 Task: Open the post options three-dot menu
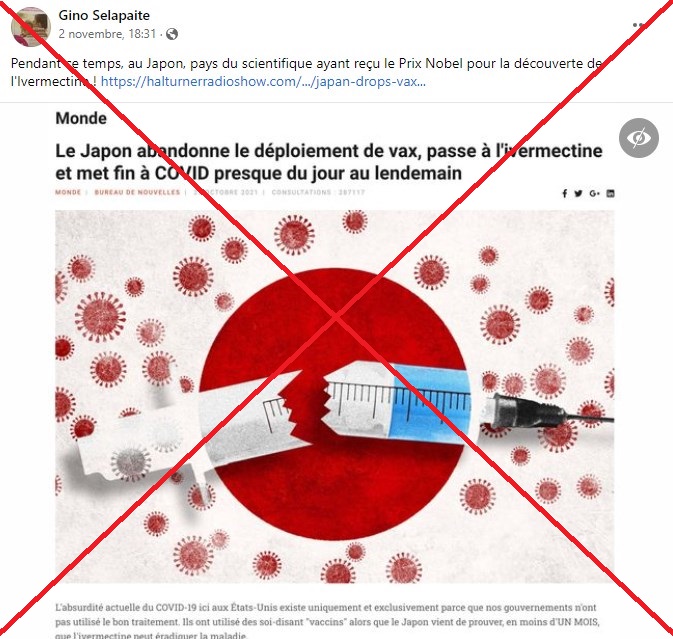point(639,25)
